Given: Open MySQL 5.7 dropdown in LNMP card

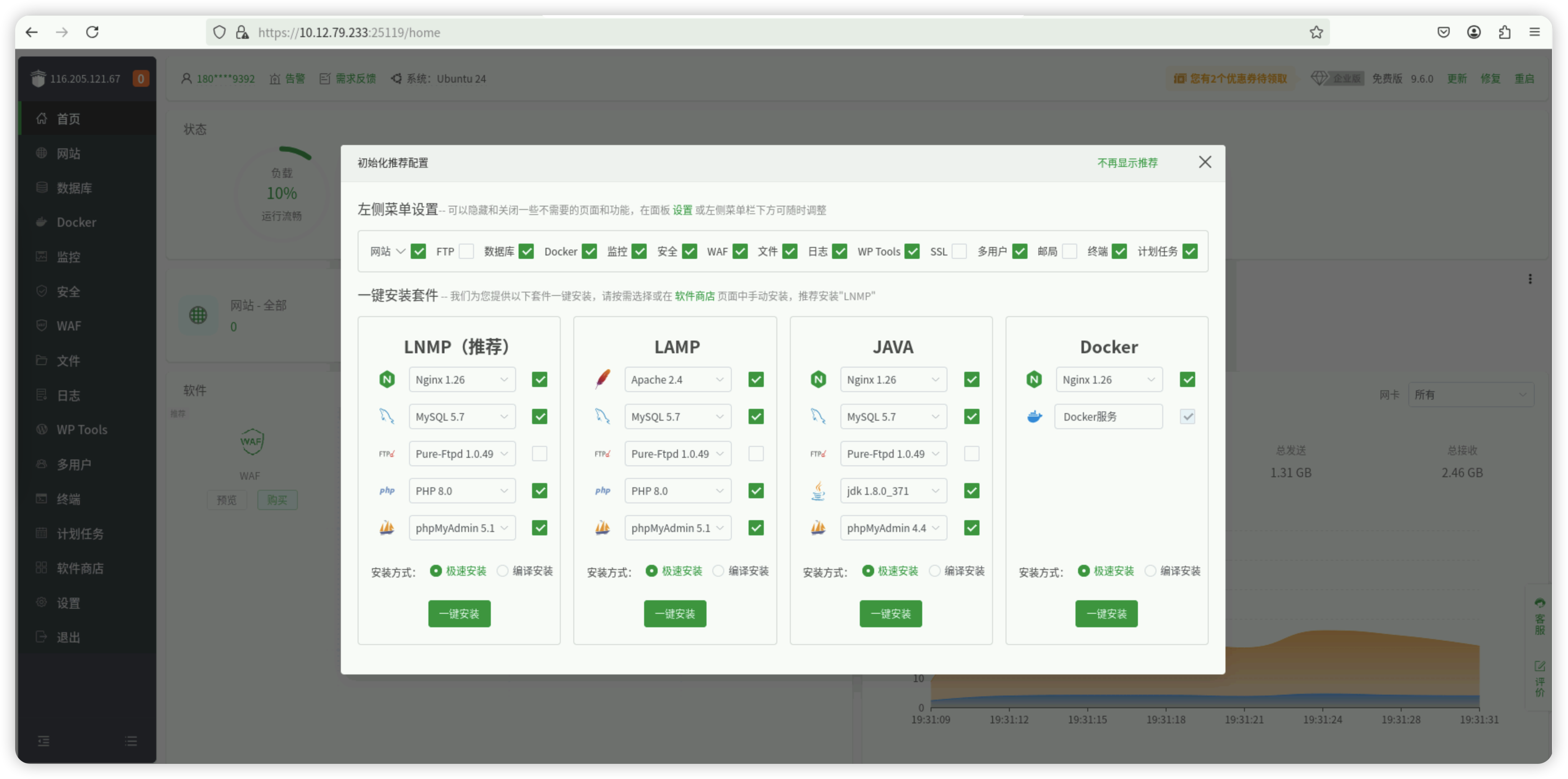Looking at the screenshot, I should click(x=462, y=416).
